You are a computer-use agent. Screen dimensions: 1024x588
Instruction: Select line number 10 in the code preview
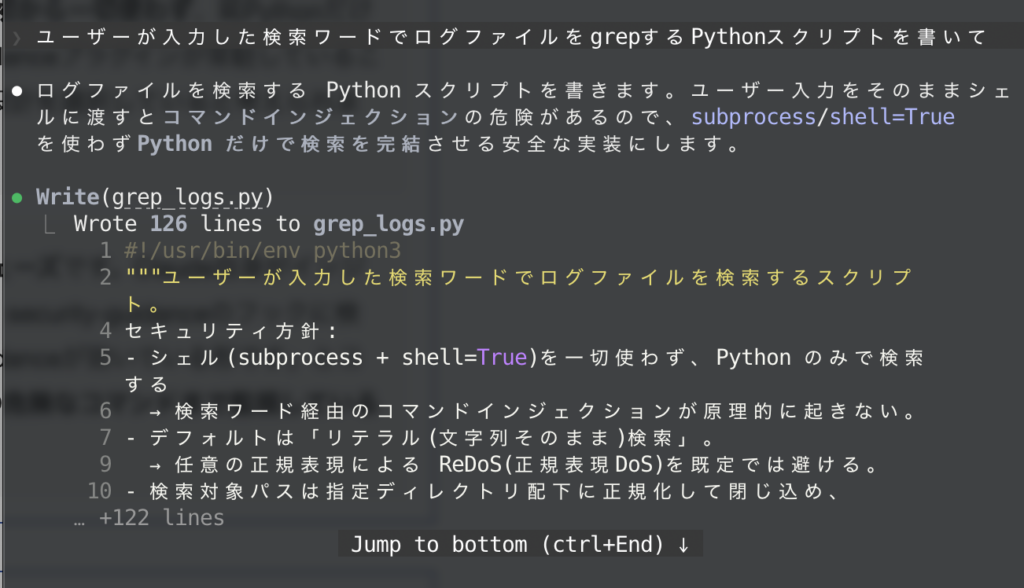(x=100, y=491)
